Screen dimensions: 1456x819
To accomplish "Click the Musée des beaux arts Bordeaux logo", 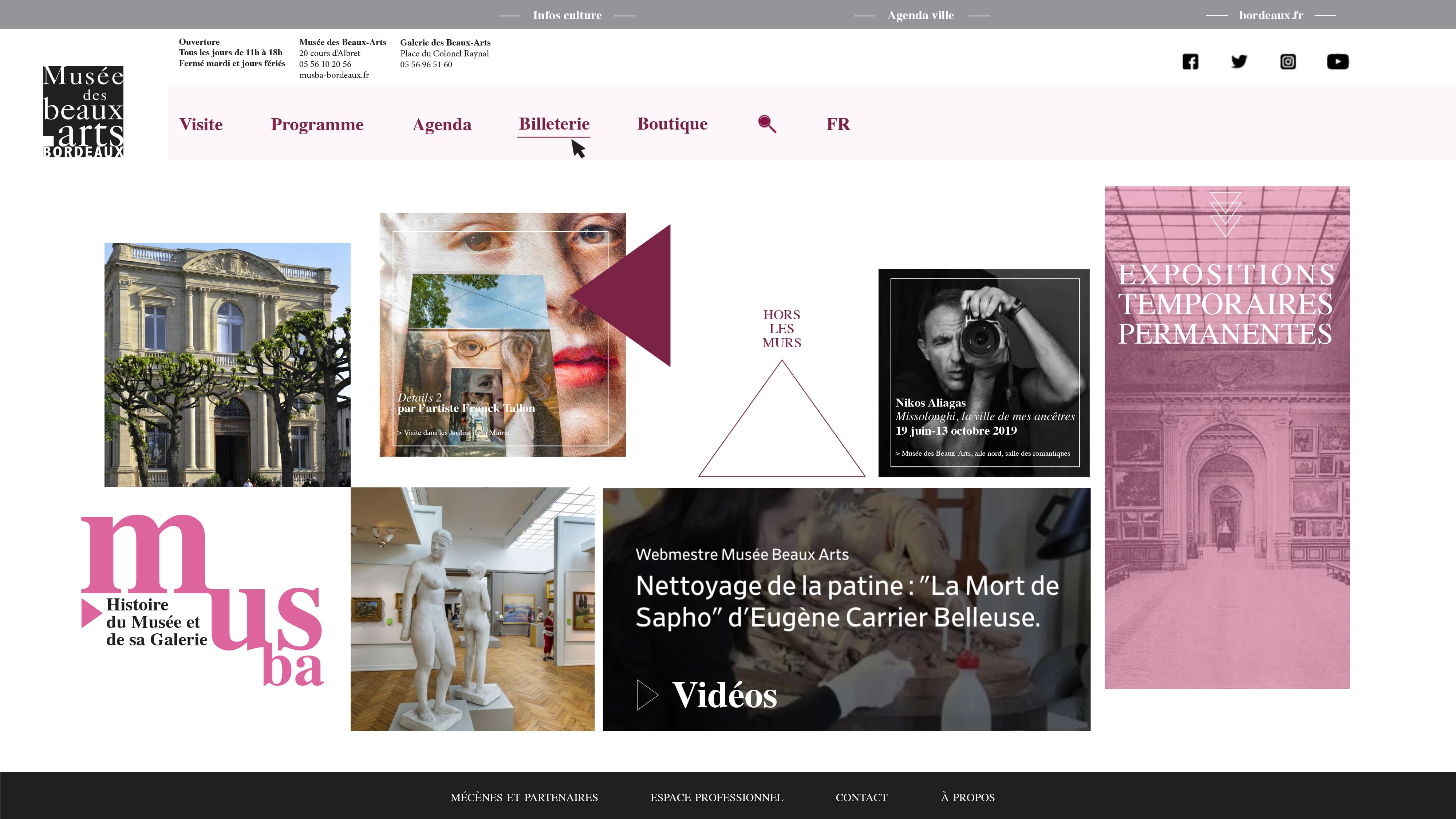I will click(84, 111).
